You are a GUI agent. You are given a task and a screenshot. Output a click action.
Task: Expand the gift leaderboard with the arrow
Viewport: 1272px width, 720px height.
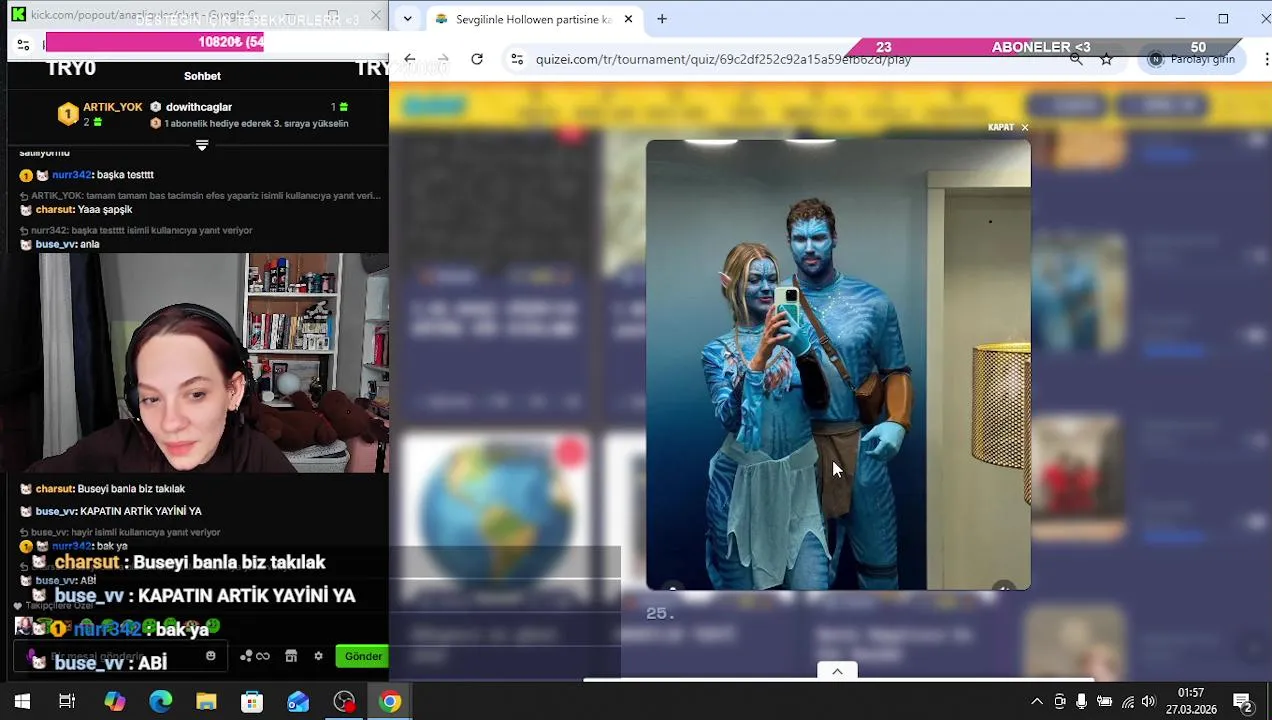click(x=202, y=146)
